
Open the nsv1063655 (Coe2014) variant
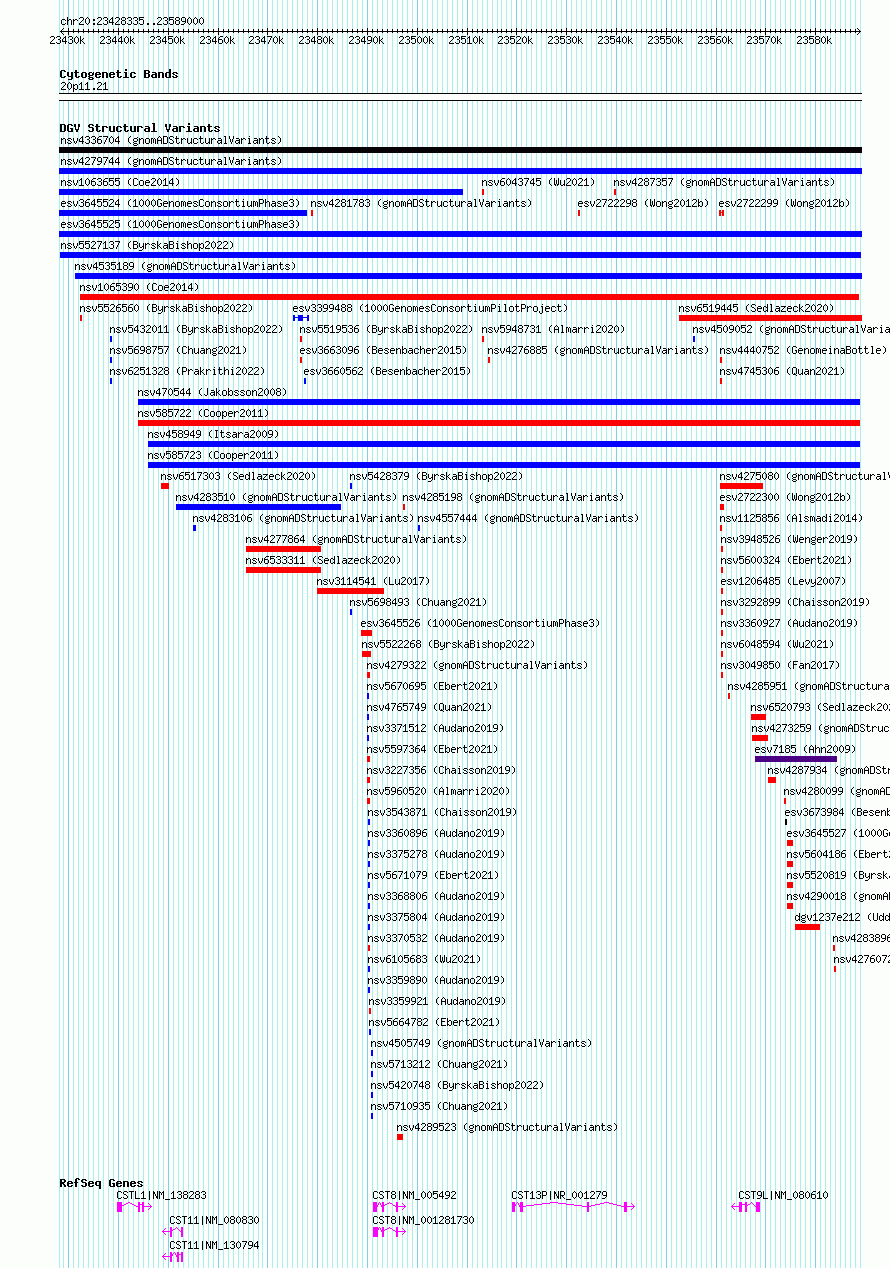[120, 182]
